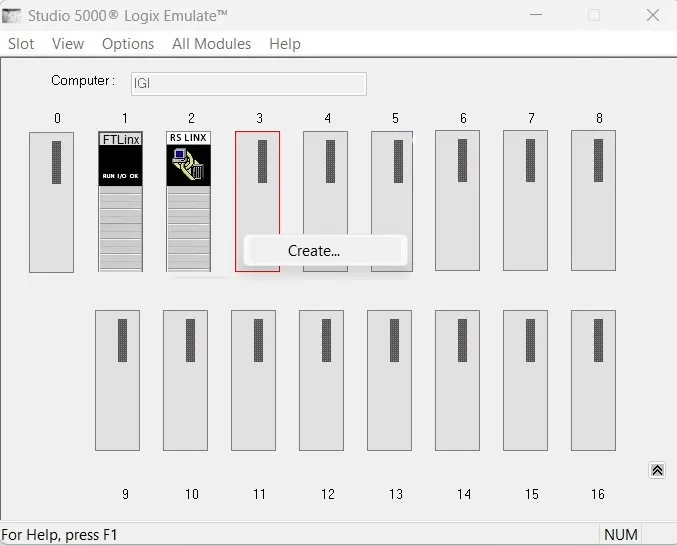Select empty chassis slot 11
The width and height of the screenshot is (677, 546).
(x=253, y=380)
